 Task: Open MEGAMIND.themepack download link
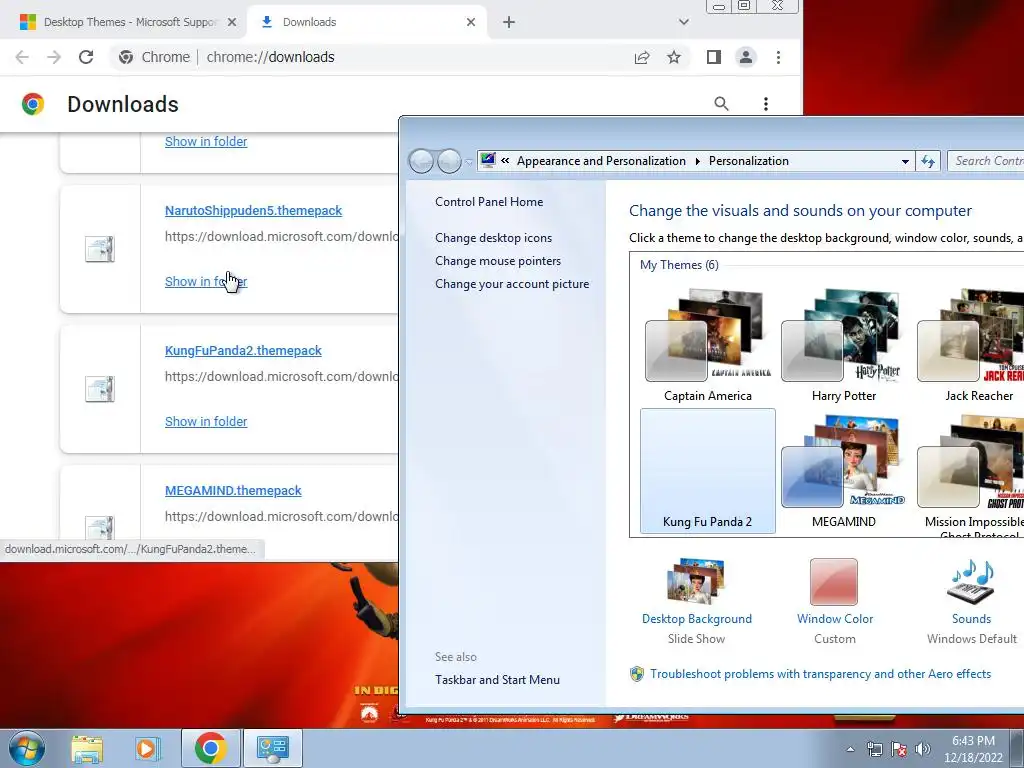[233, 490]
